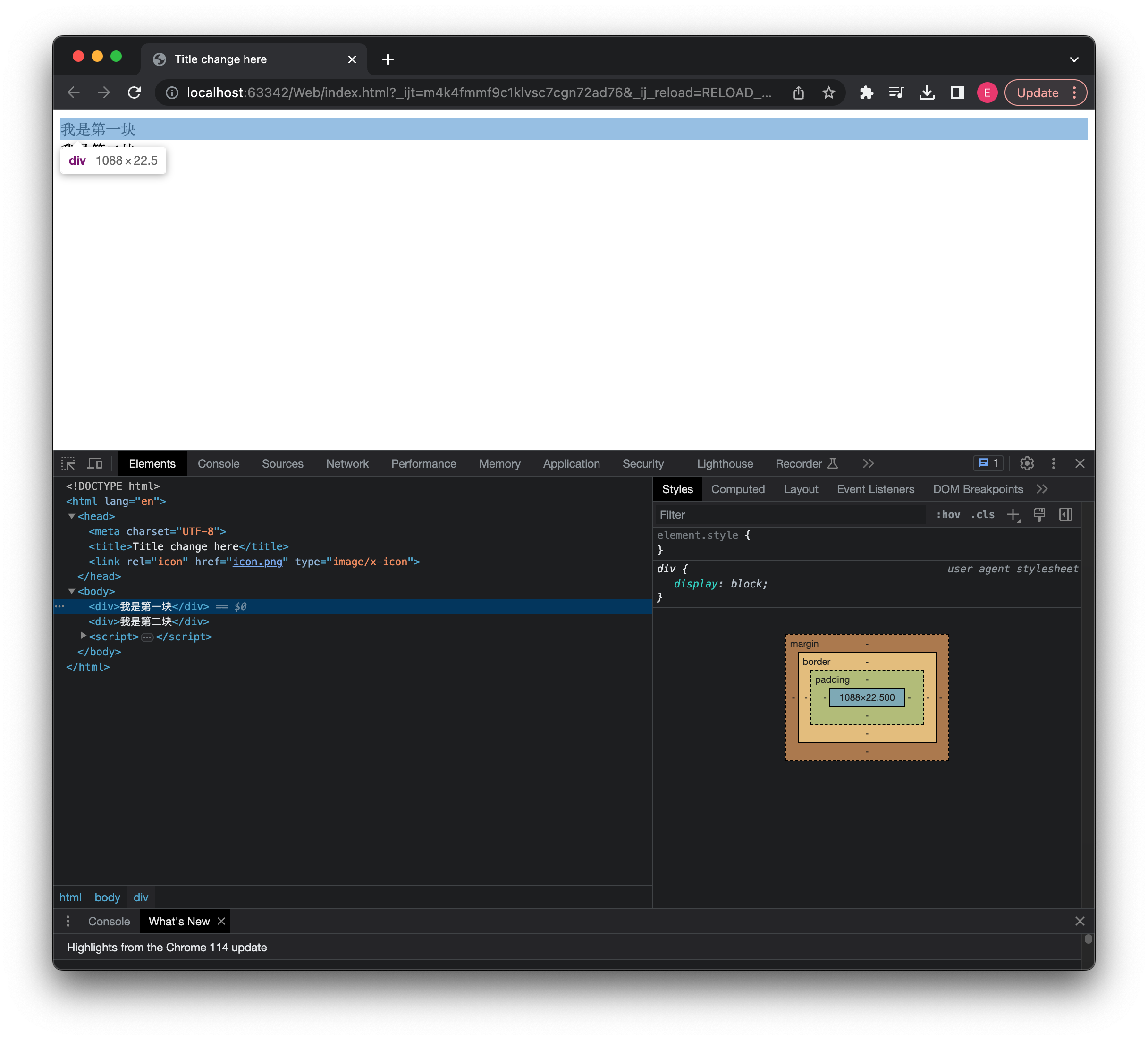
Task: Collapse the head element node
Action: [72, 516]
